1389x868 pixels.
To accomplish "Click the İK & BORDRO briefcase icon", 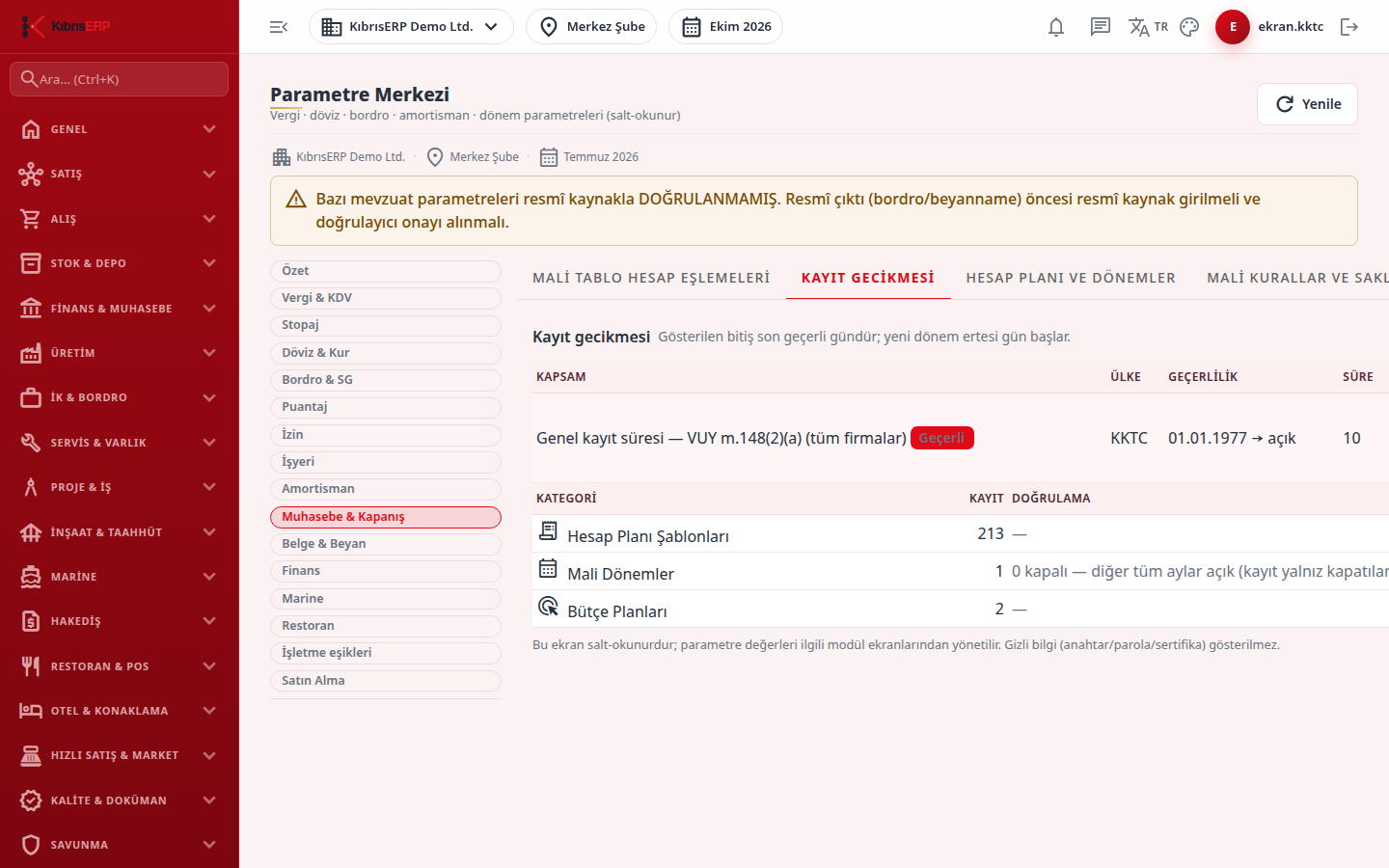I will (x=31, y=397).
